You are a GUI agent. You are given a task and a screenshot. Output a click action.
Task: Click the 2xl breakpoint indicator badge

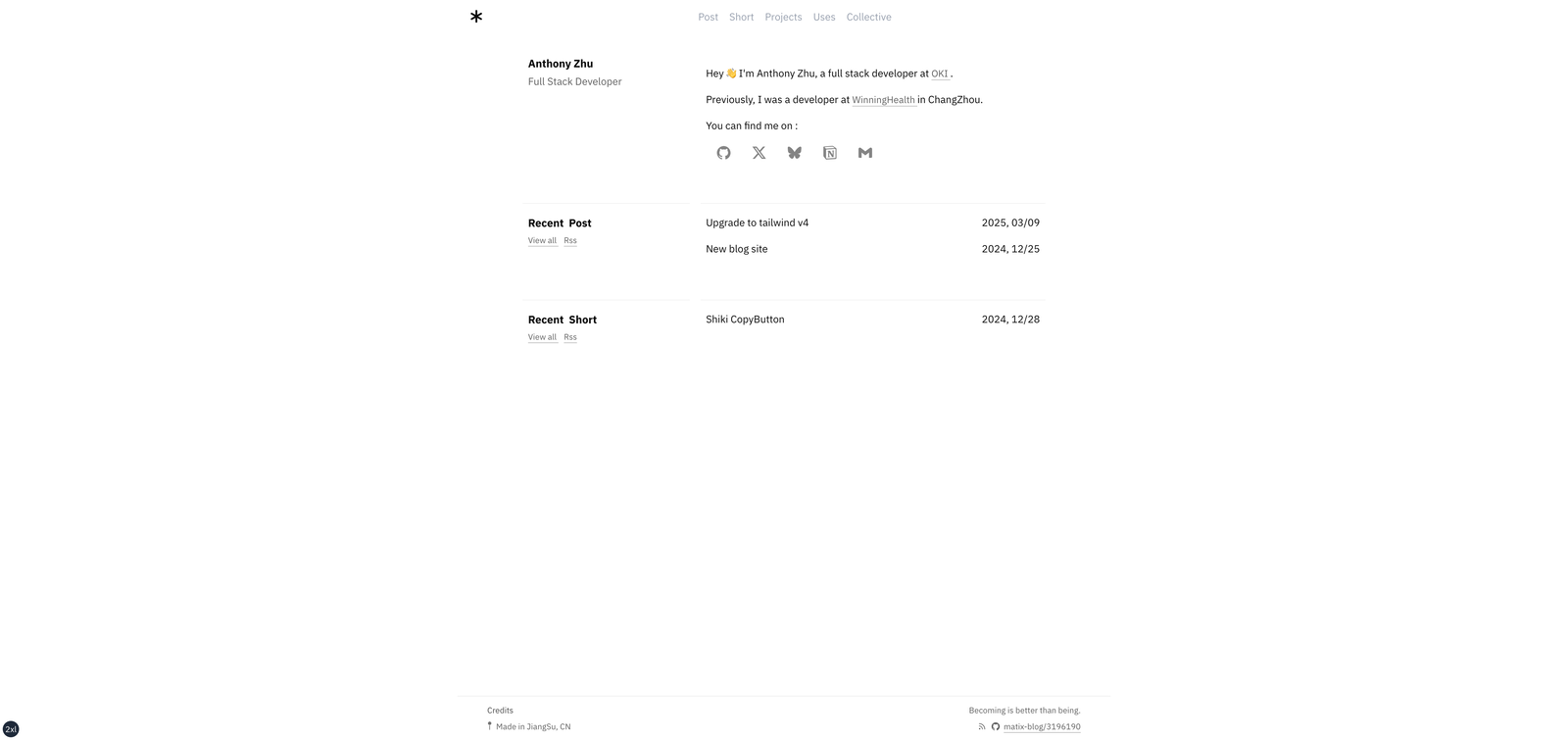point(11,729)
